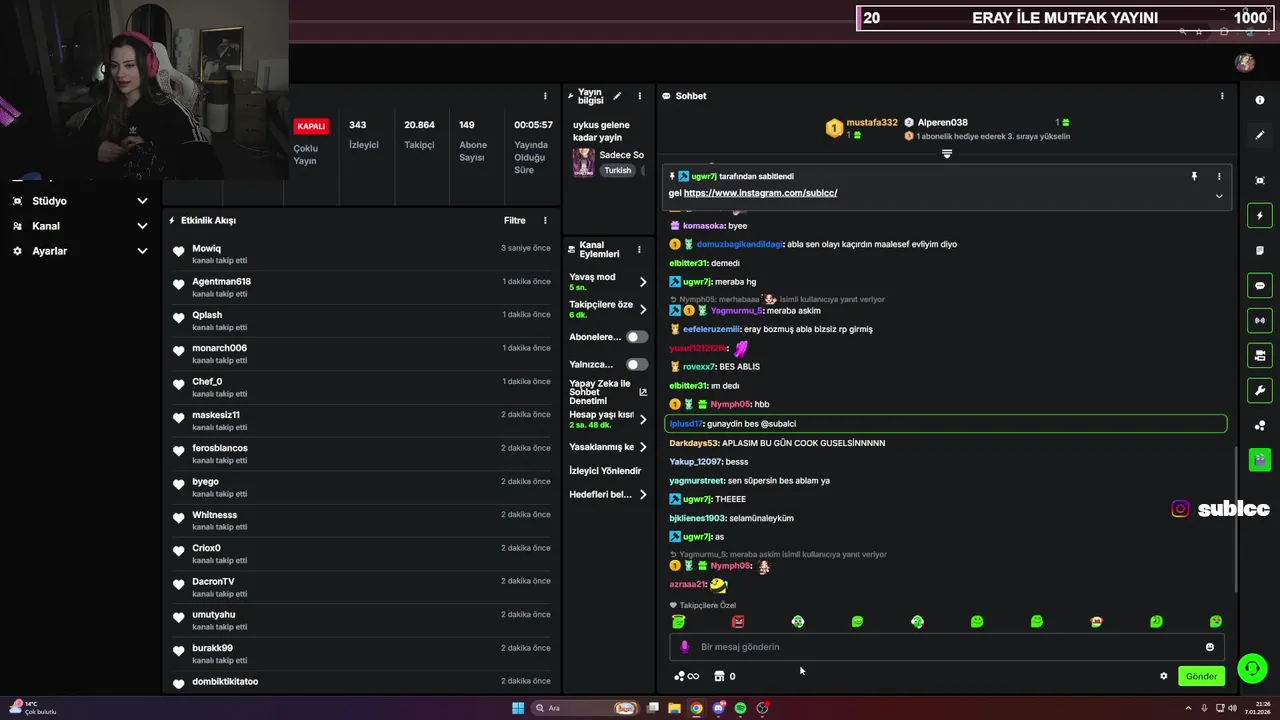Open the Kanal Eylemleri three-dot menu
Viewport: 1280px width, 720px height.
click(639, 249)
